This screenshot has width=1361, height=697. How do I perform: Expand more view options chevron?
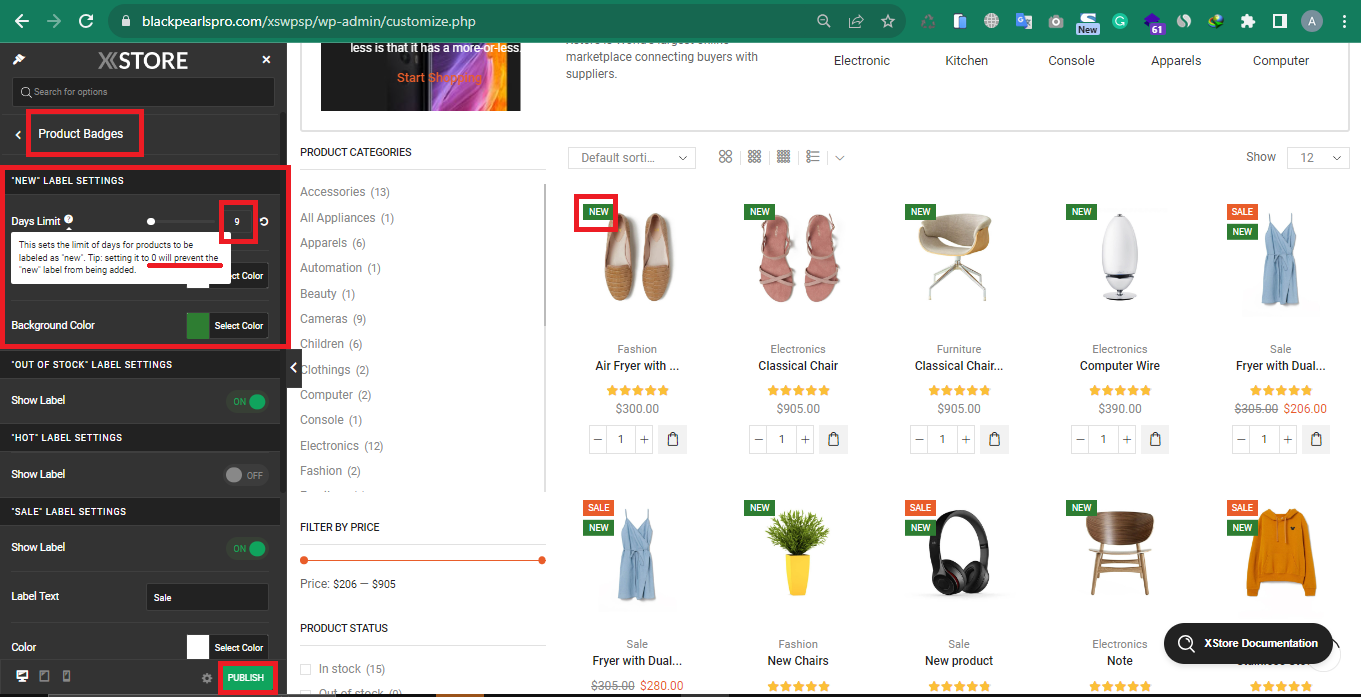point(839,158)
